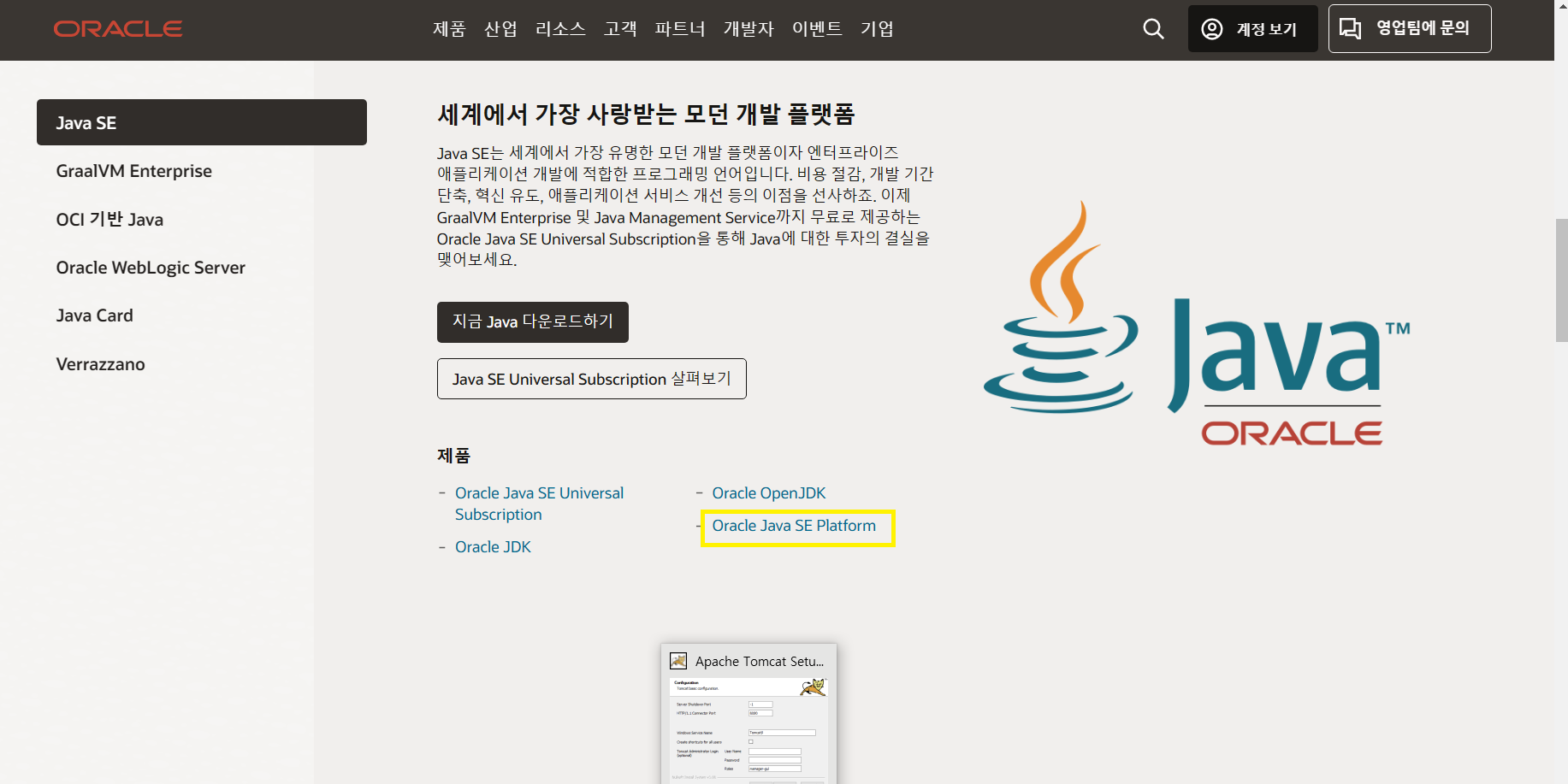This screenshot has width=1568, height=784.
Task: Open Oracle Java SE Universal Subscription link
Action: 539,504
